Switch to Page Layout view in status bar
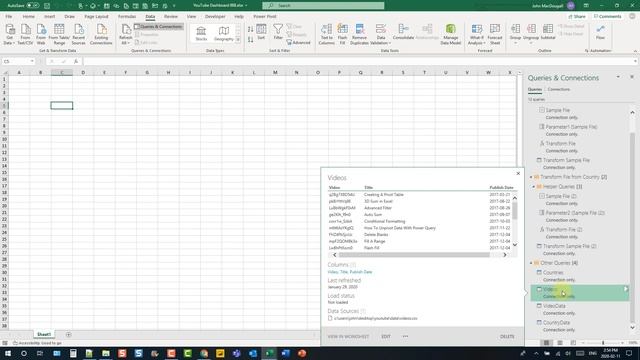 (x=560, y=343)
